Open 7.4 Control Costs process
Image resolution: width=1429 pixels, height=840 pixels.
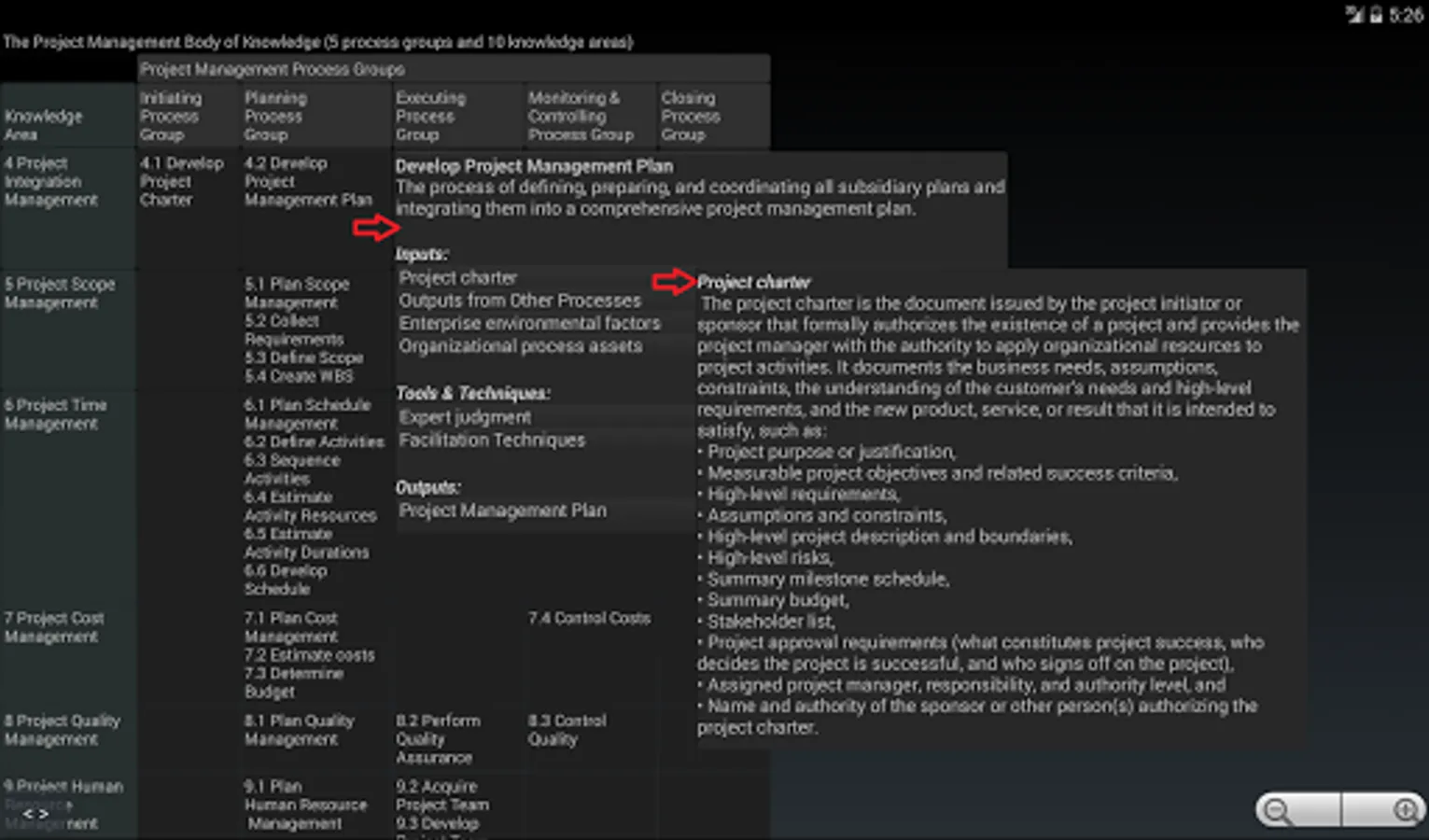(x=589, y=618)
